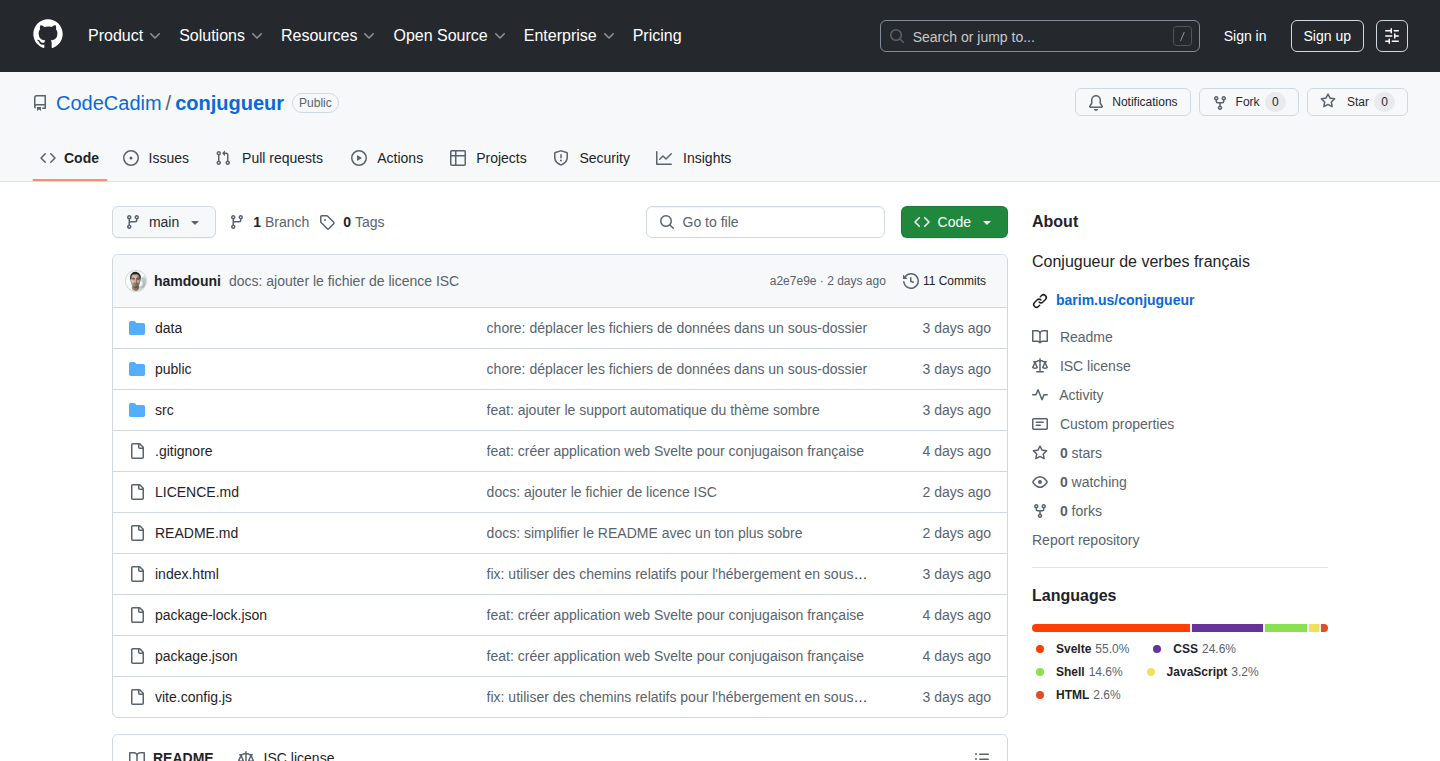The width and height of the screenshot is (1440, 761).
Task: Open the README.md file
Action: tap(197, 533)
